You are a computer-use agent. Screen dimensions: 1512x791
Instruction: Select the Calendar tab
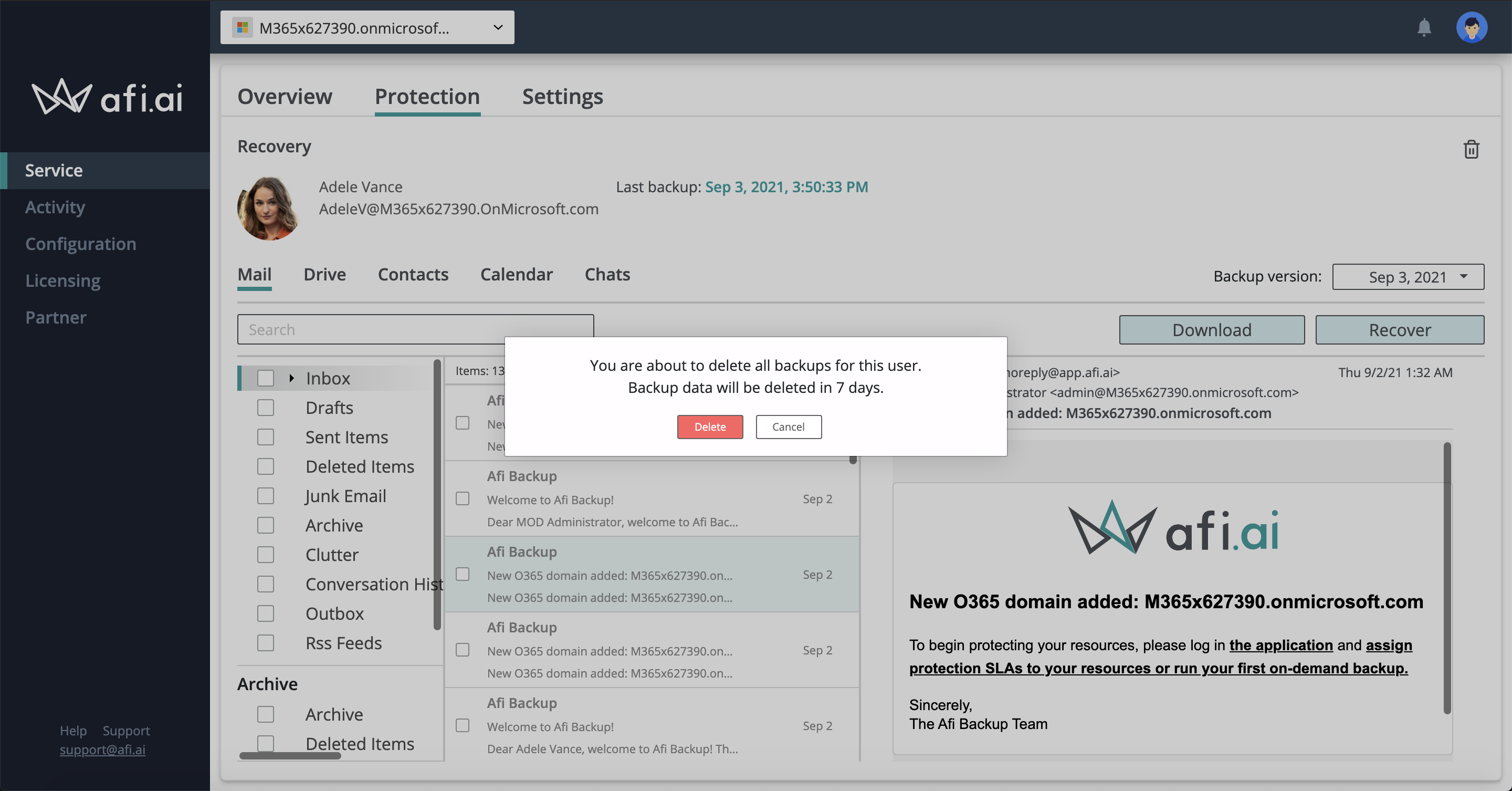517,275
